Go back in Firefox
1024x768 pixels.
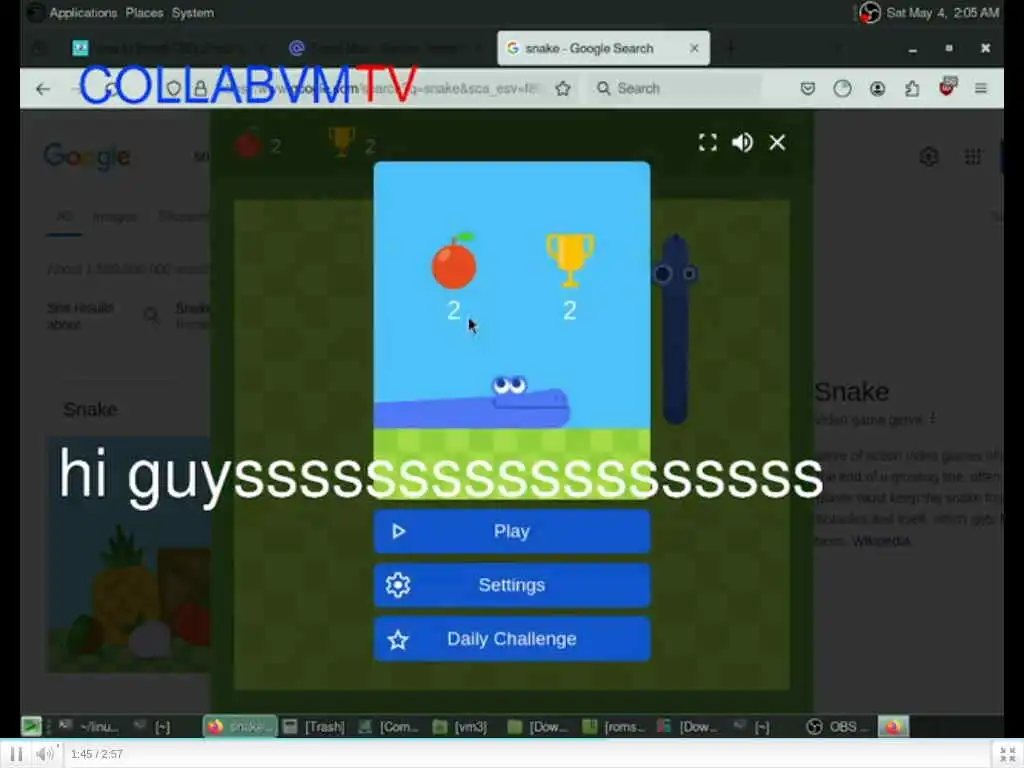(43, 89)
